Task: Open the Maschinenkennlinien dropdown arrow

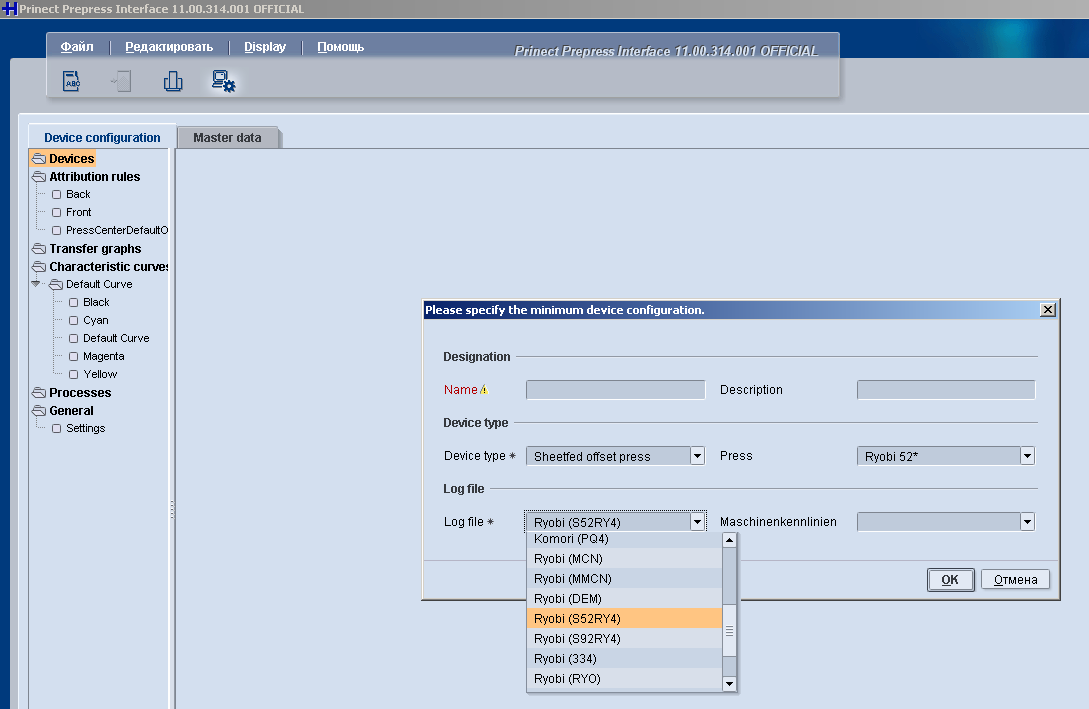Action: click(1027, 522)
